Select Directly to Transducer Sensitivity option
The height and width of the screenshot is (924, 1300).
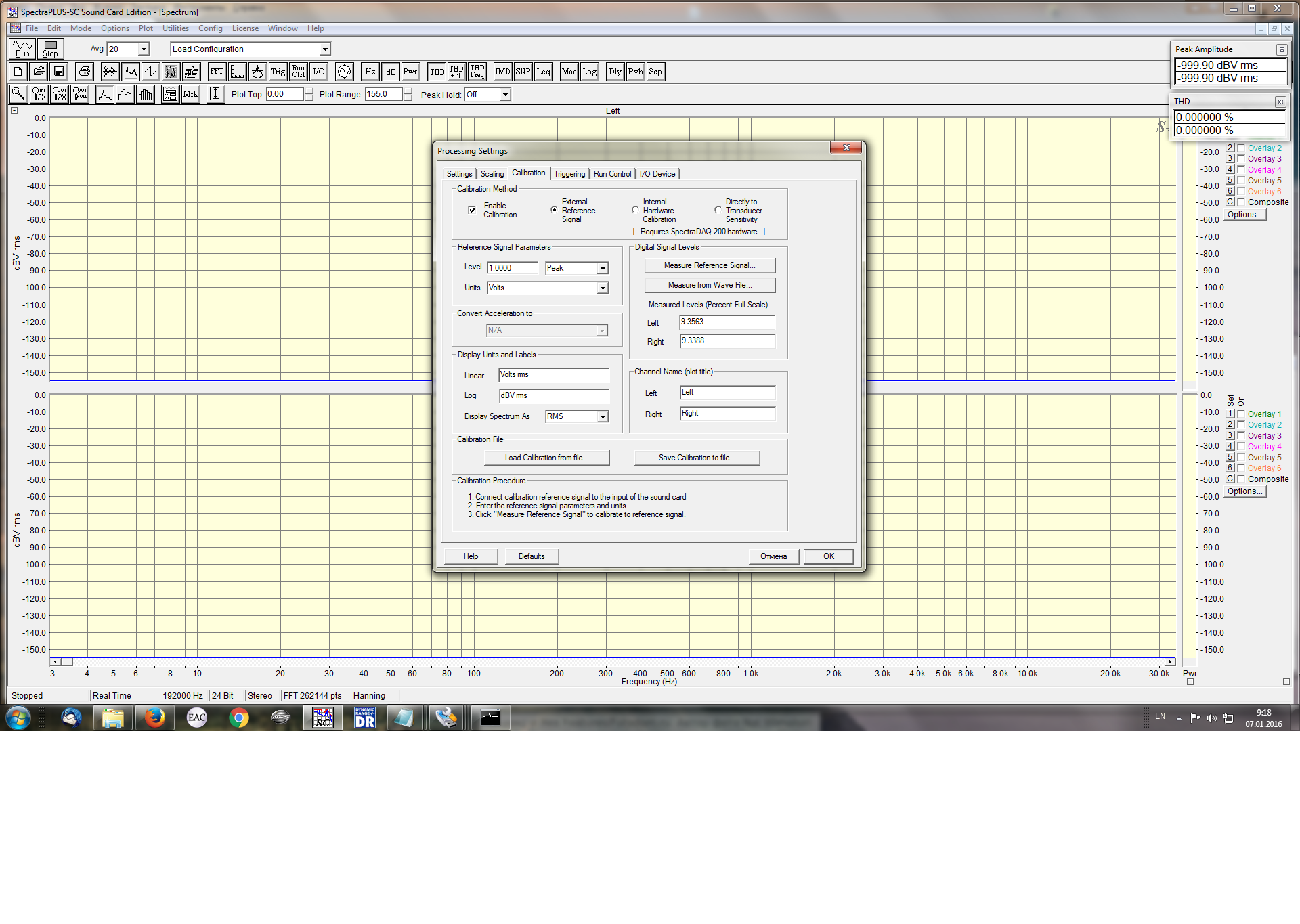(x=718, y=210)
